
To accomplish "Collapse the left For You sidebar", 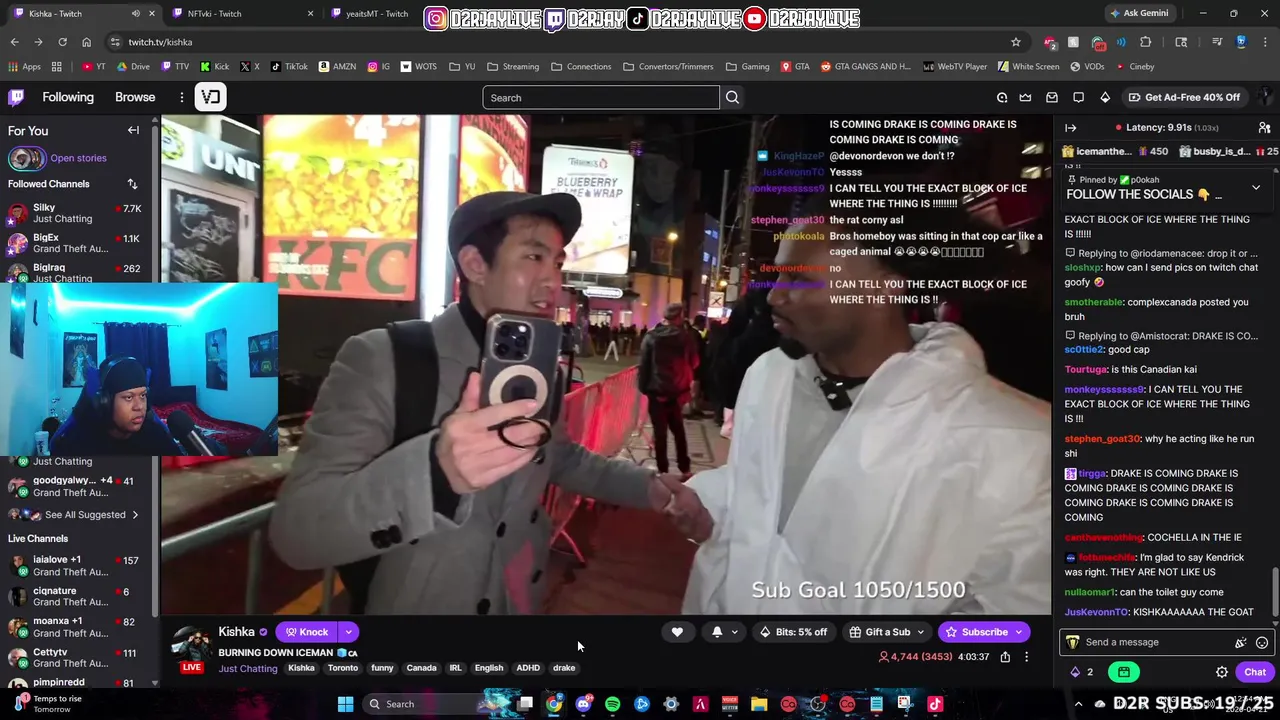I will click(x=133, y=131).
